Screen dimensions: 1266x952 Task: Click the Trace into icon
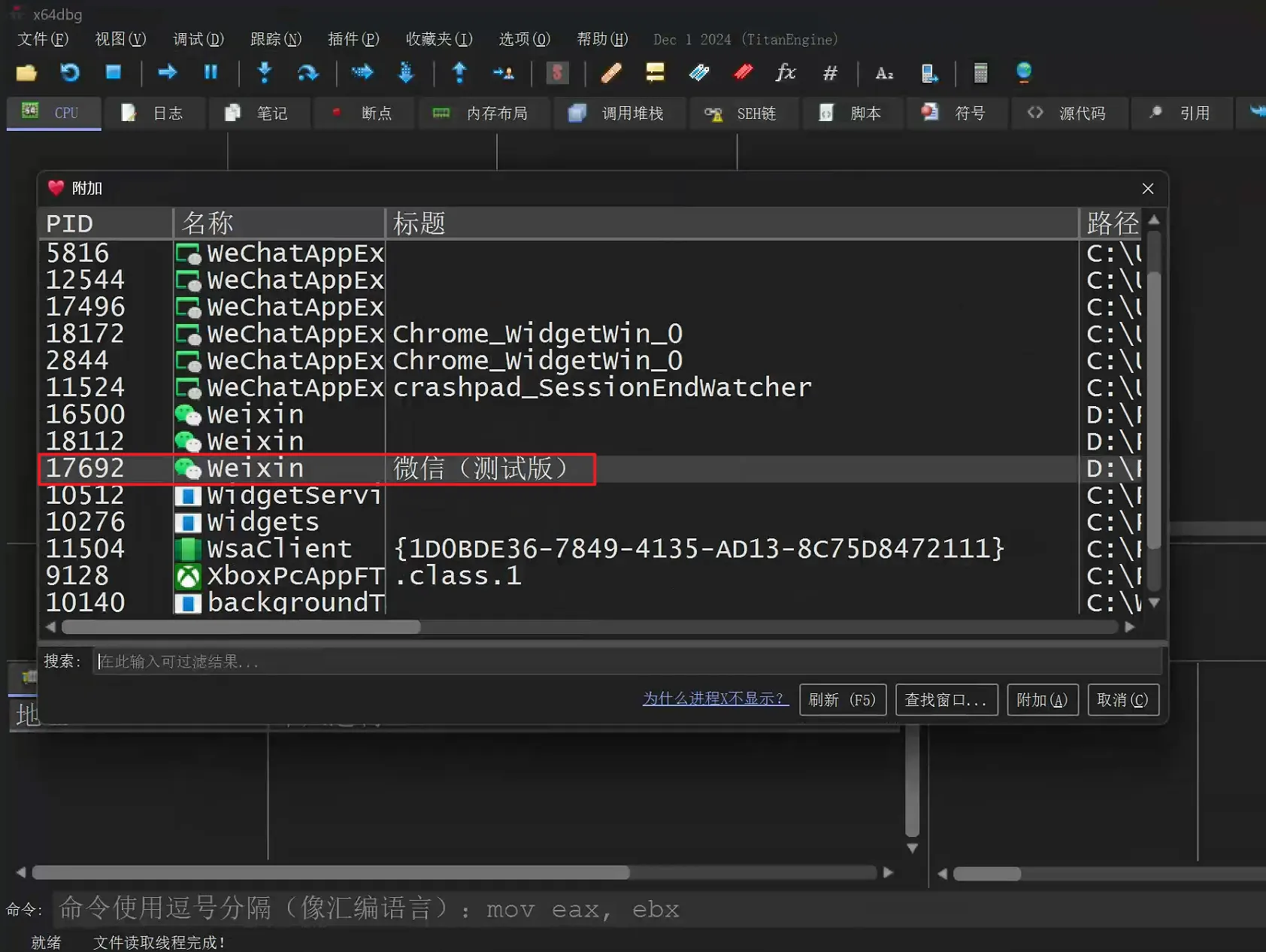point(362,72)
